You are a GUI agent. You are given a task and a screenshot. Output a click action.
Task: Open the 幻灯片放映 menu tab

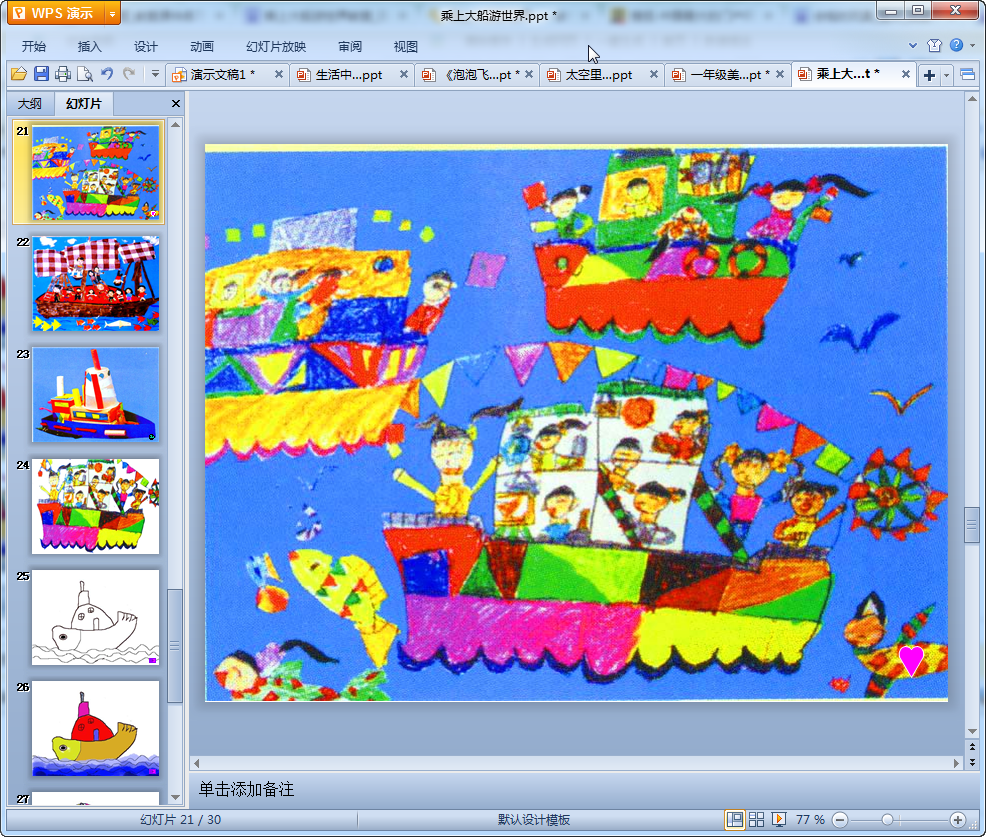[x=276, y=47]
